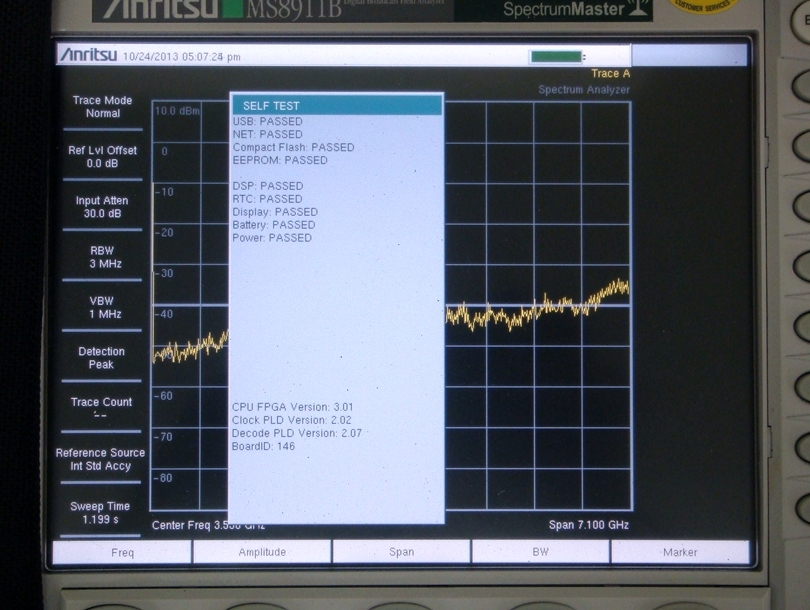Viewport: 810px width, 610px height.
Task: Select the Trace Mode Normal soft key
Action: point(102,107)
